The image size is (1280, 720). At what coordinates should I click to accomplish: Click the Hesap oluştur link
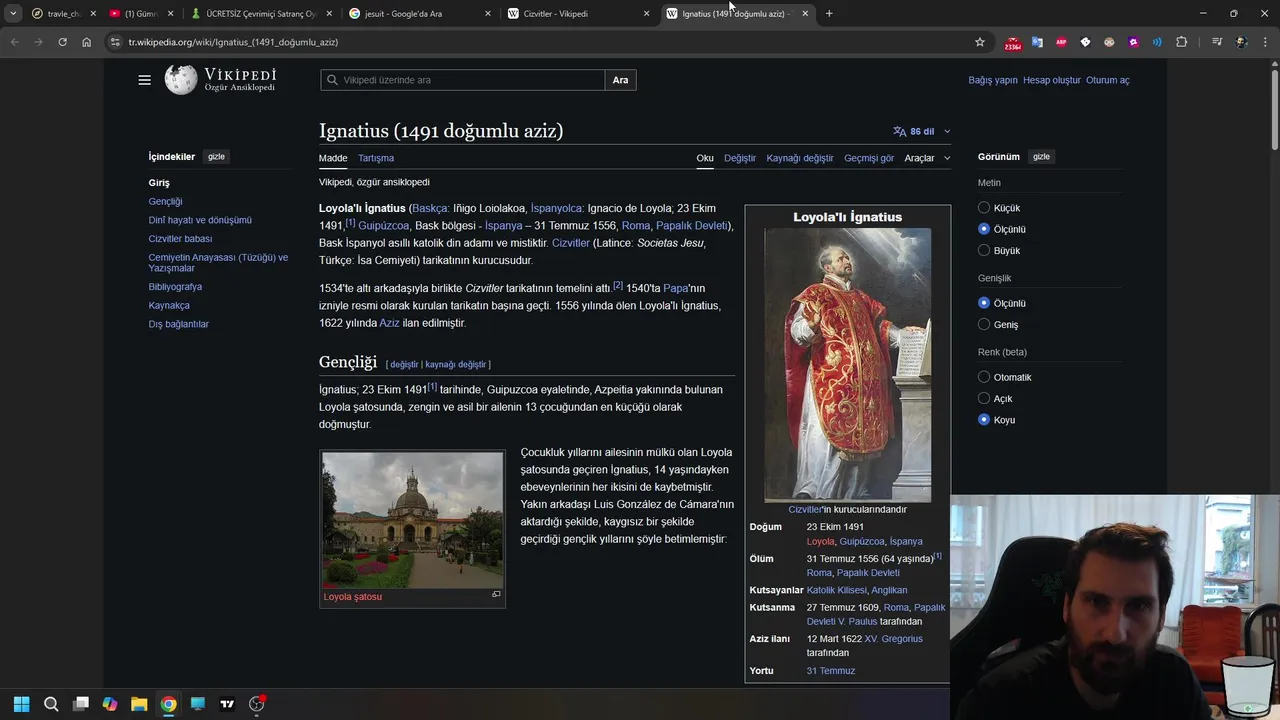coord(1052,80)
